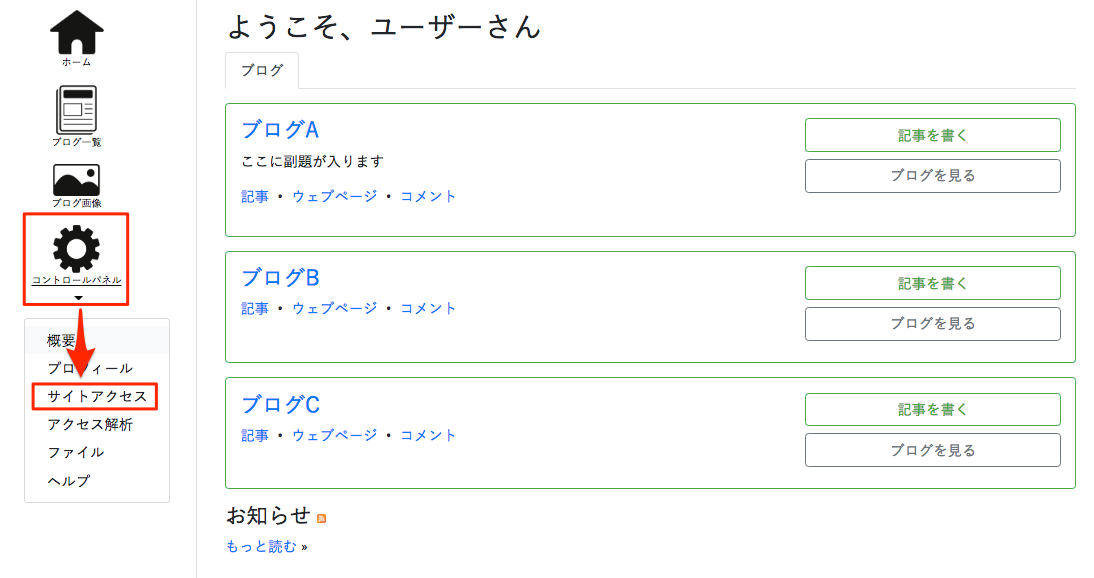Click 記事を書く button for ブログC
Screen dimensions: 1094x578
click(933, 410)
